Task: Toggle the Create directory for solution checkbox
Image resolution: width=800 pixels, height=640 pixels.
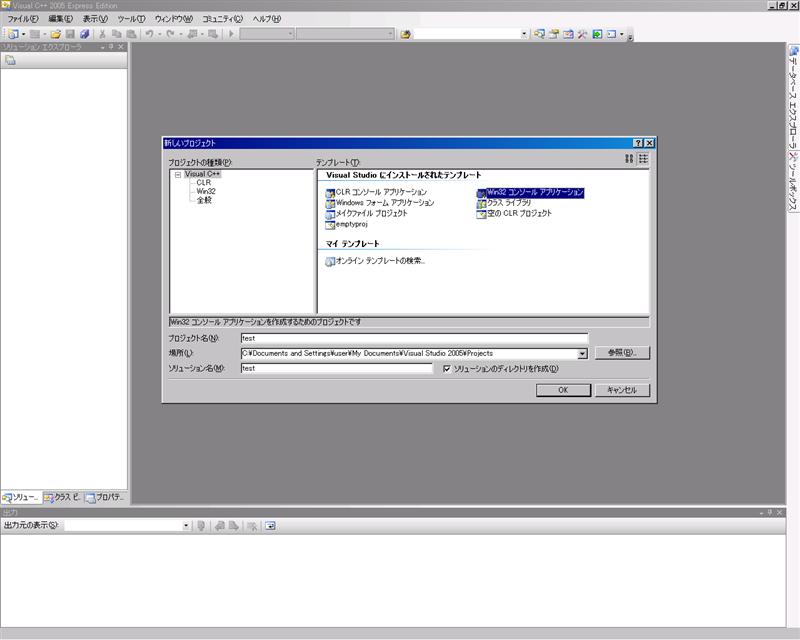Action: (447, 368)
